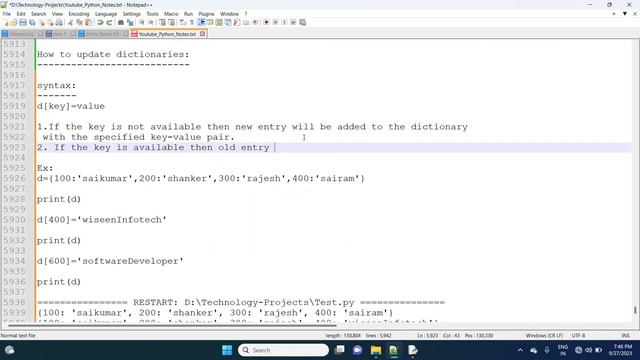Open the Edit menu
This screenshot has height=360, width=640.
tap(21, 14)
